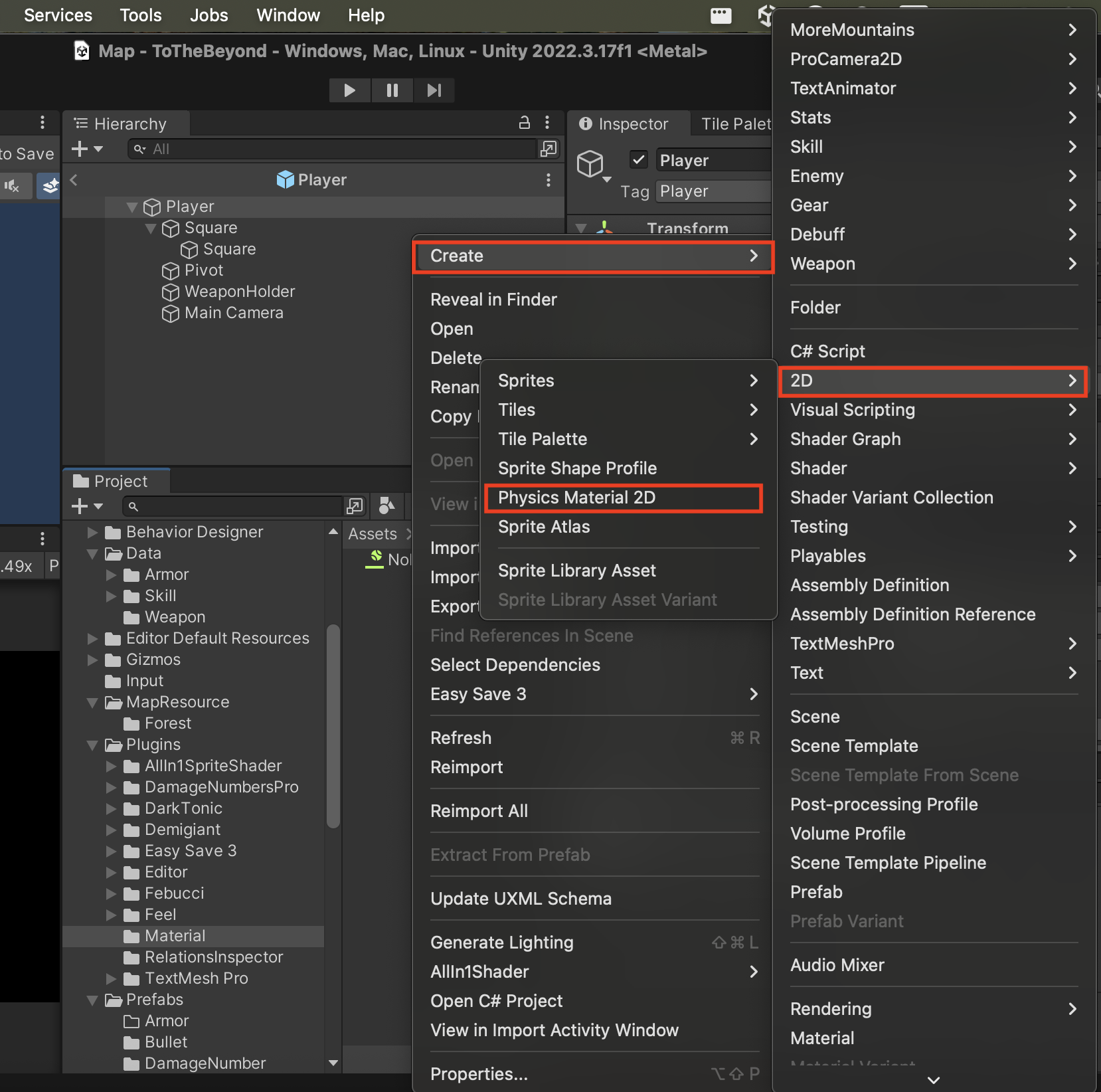This screenshot has height=1092, width=1101.
Task: Select Main Camera in the Hierarchy
Action: pyautogui.click(x=234, y=313)
